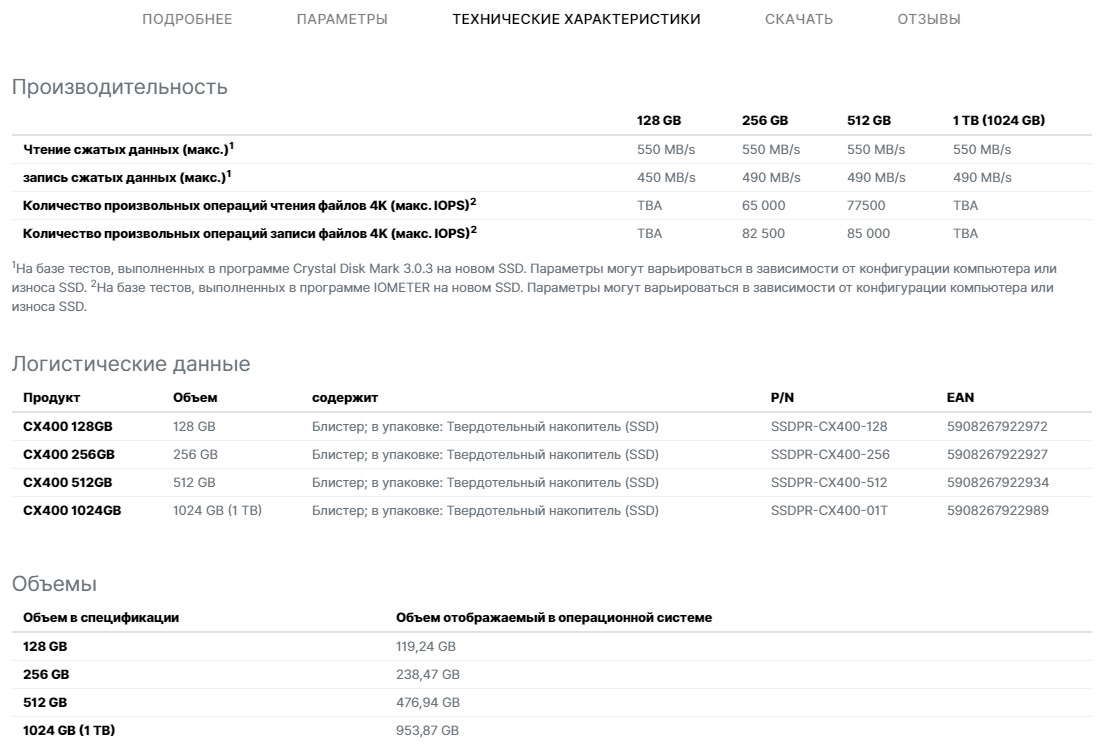Select the 256 GB performance column header
The height and width of the screenshot is (746, 1111).
click(765, 120)
